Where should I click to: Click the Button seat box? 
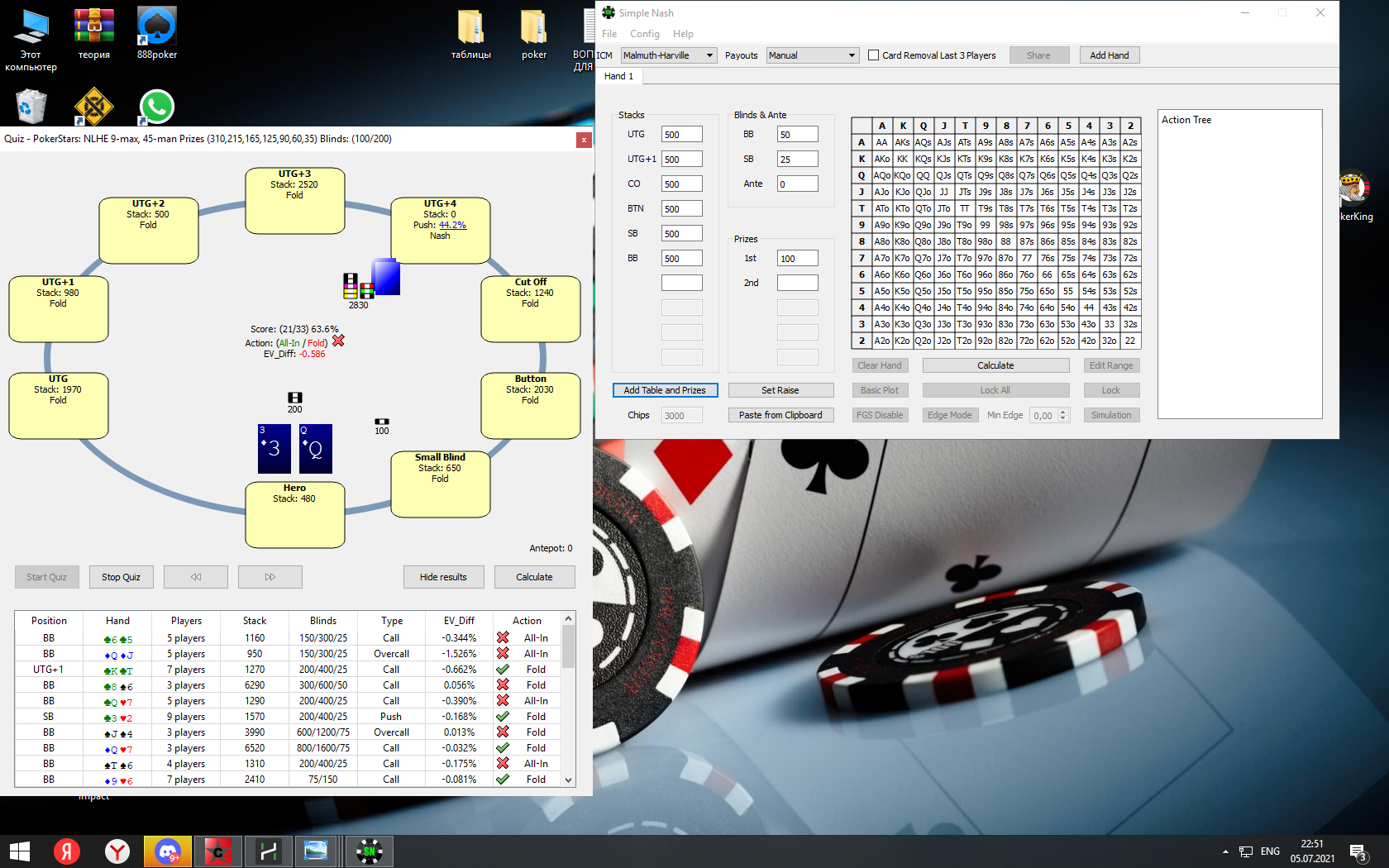[x=530, y=406]
